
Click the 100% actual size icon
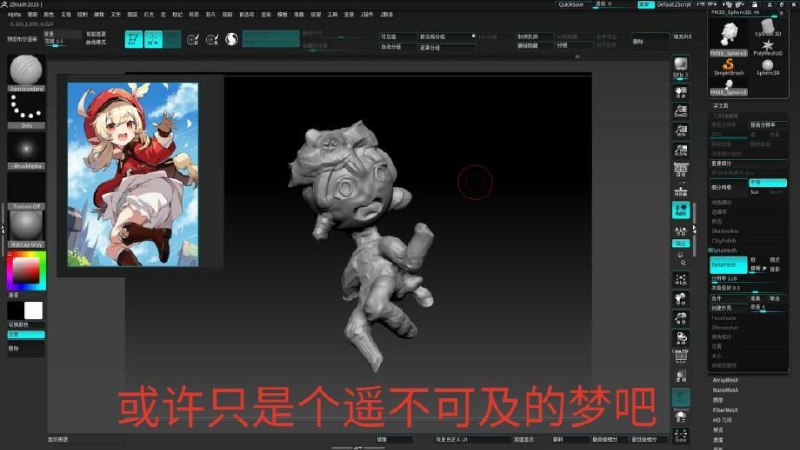[x=681, y=132]
